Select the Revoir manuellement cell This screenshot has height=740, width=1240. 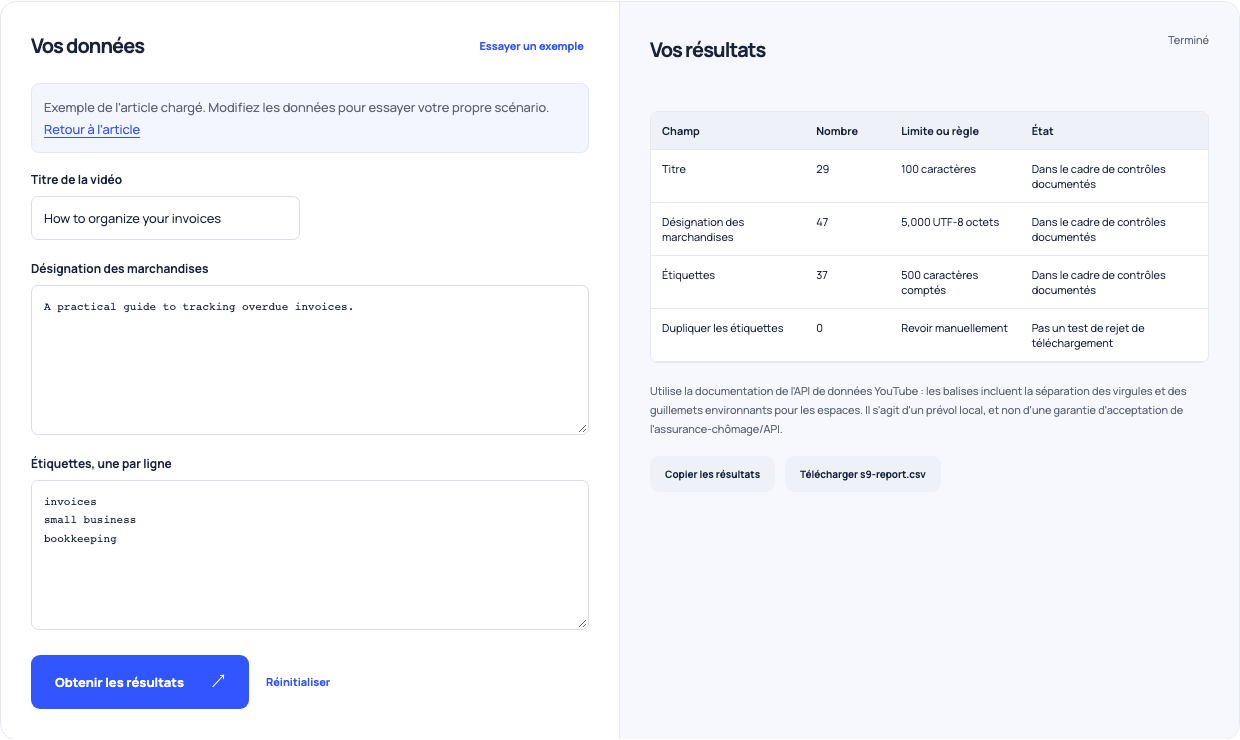pos(954,328)
